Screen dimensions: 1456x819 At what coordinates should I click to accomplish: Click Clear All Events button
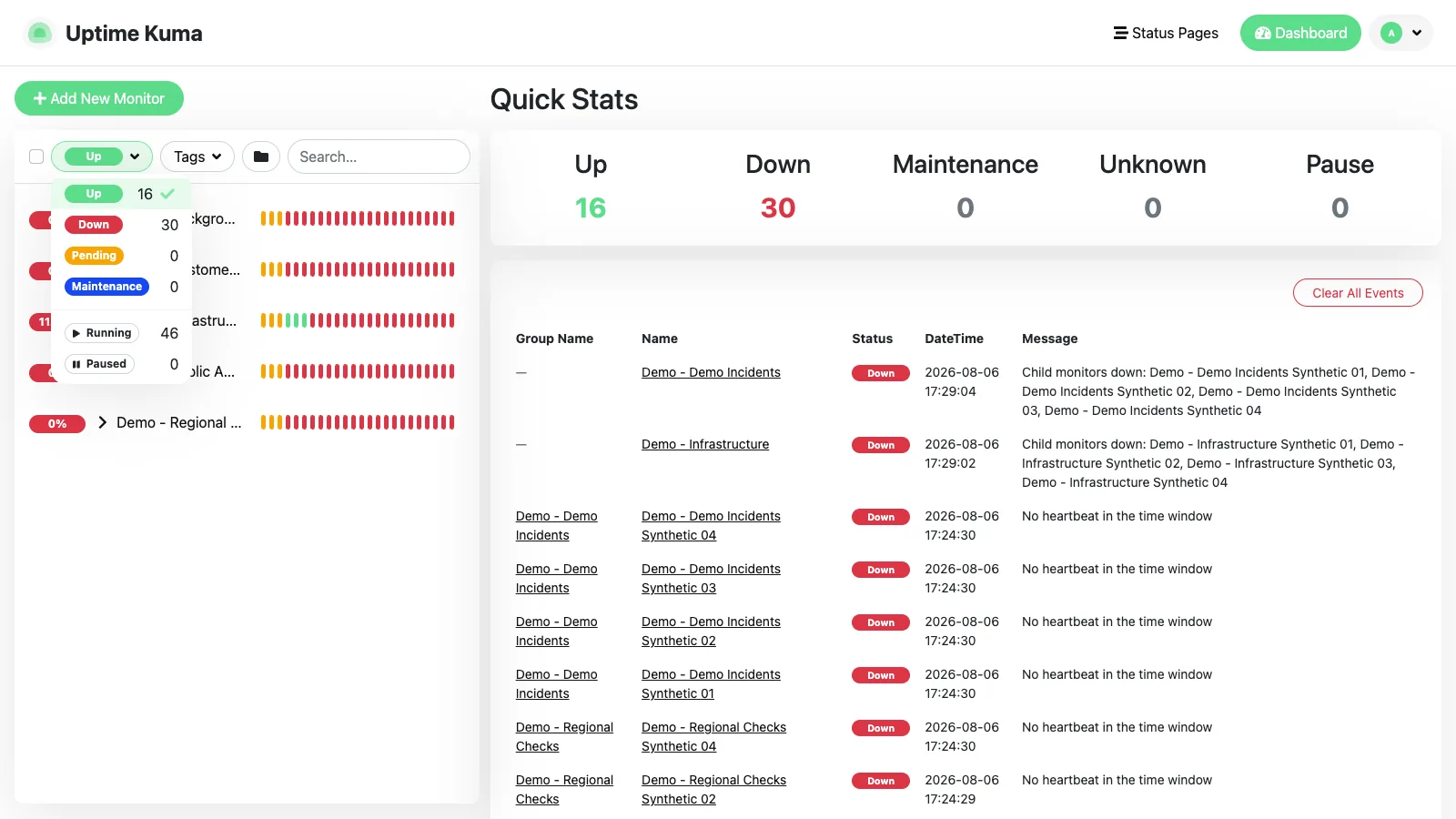(x=1358, y=293)
